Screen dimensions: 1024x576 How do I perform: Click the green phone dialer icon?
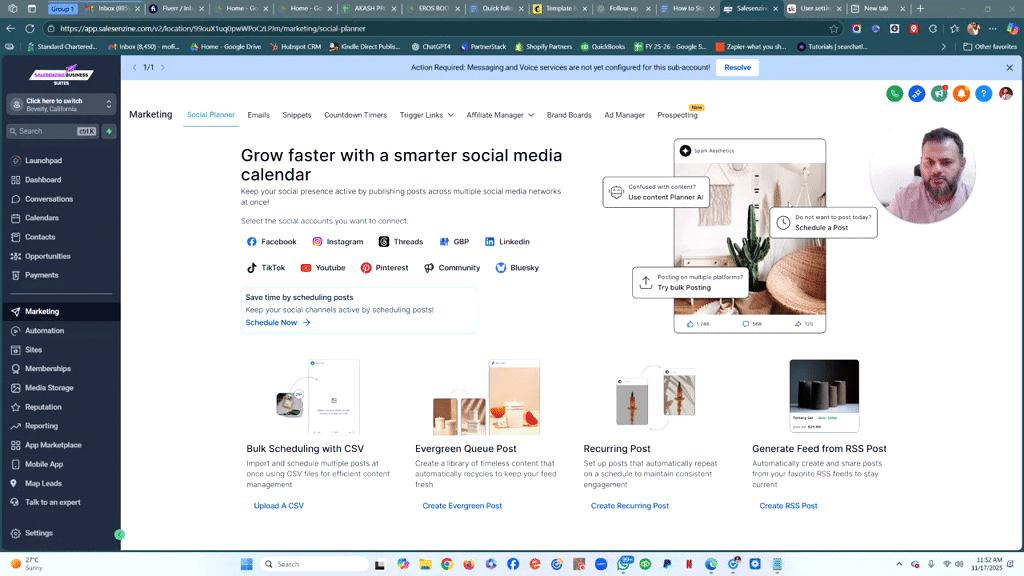click(895, 94)
